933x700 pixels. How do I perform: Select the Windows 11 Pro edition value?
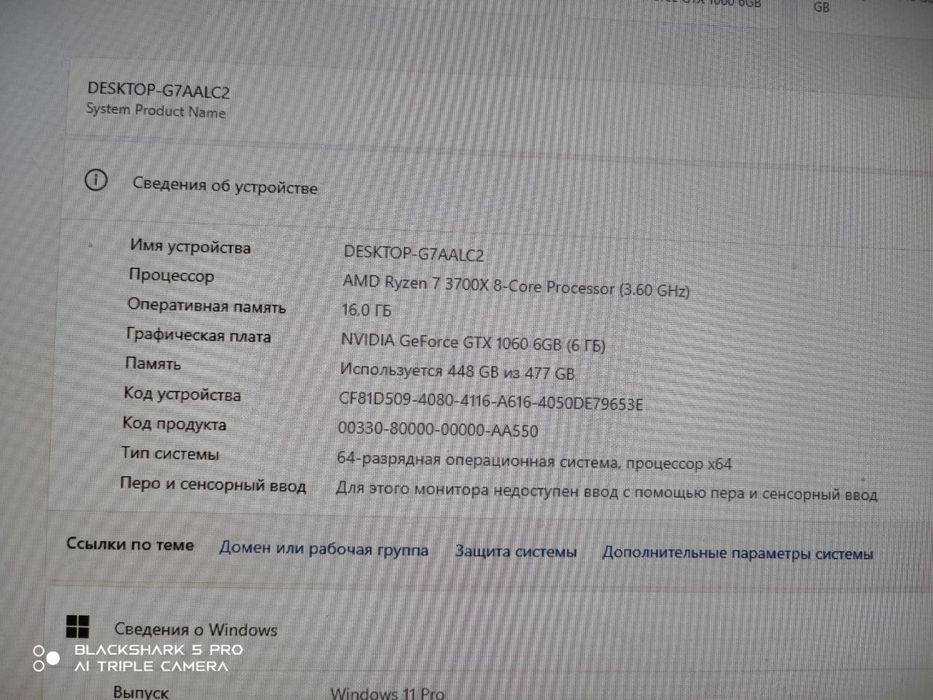[387, 693]
